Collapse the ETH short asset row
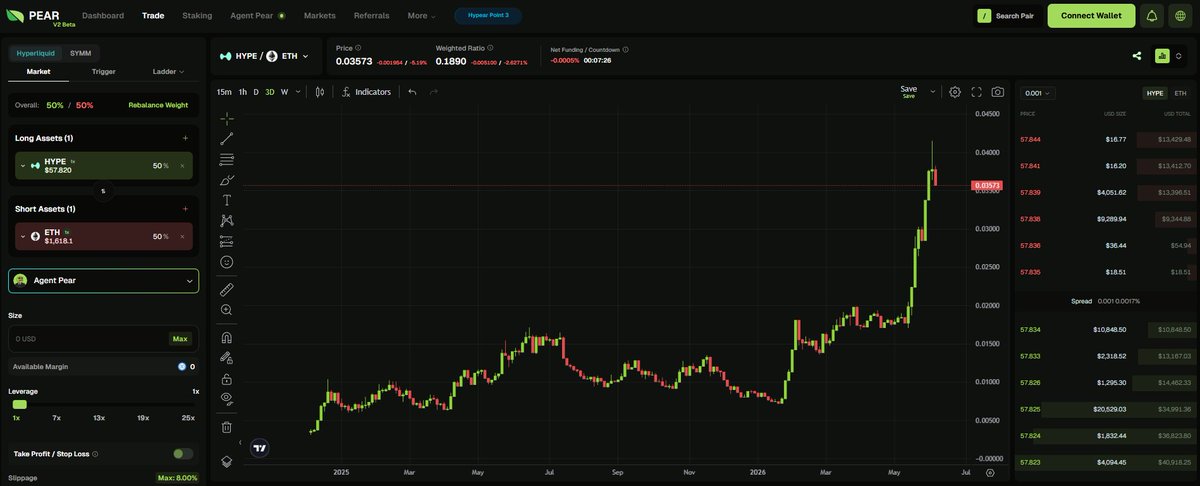Screen dimensions: 1200x486 [23, 236]
